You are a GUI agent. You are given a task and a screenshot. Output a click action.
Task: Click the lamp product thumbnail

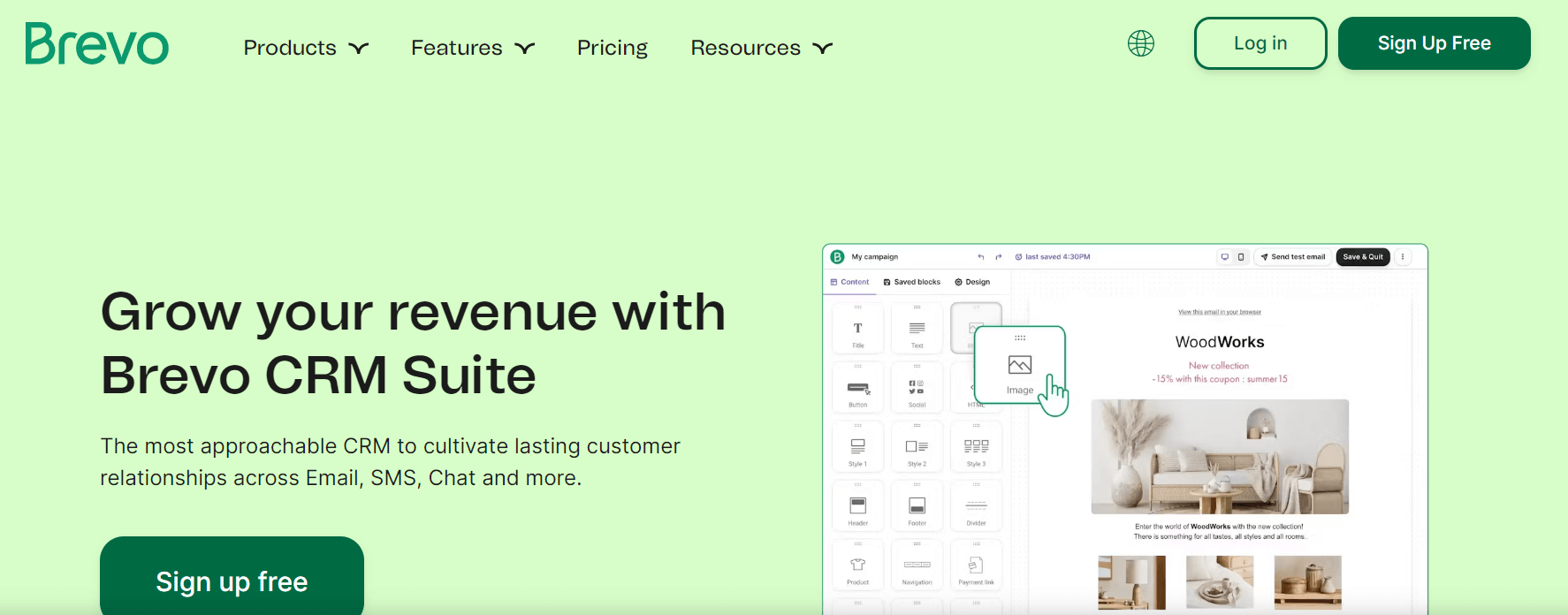click(x=1131, y=582)
